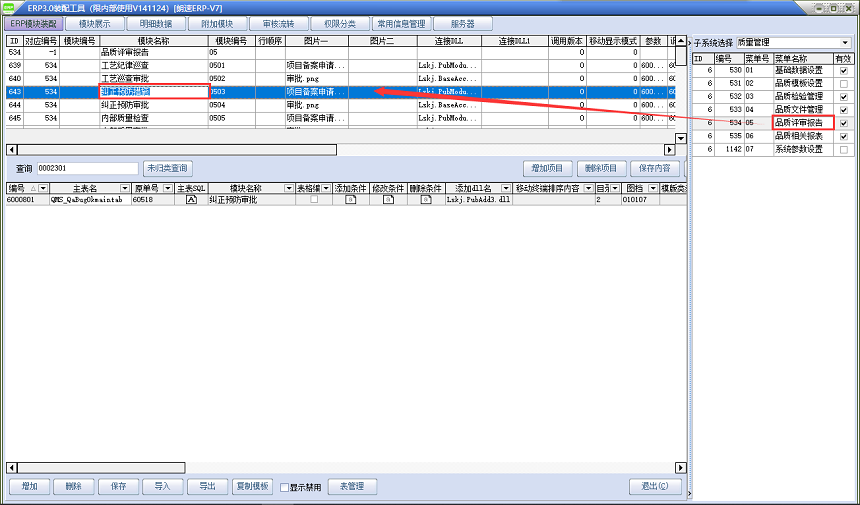Switch to the 权限分类 tab

point(340,23)
